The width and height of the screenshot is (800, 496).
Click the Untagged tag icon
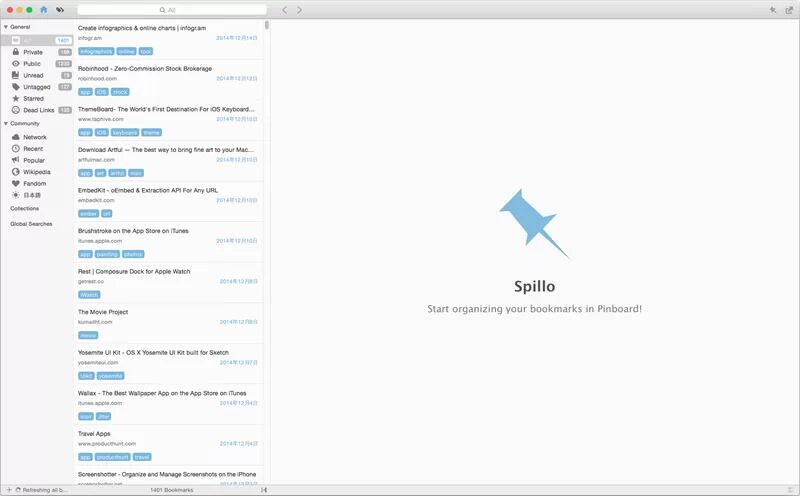[x=16, y=87]
